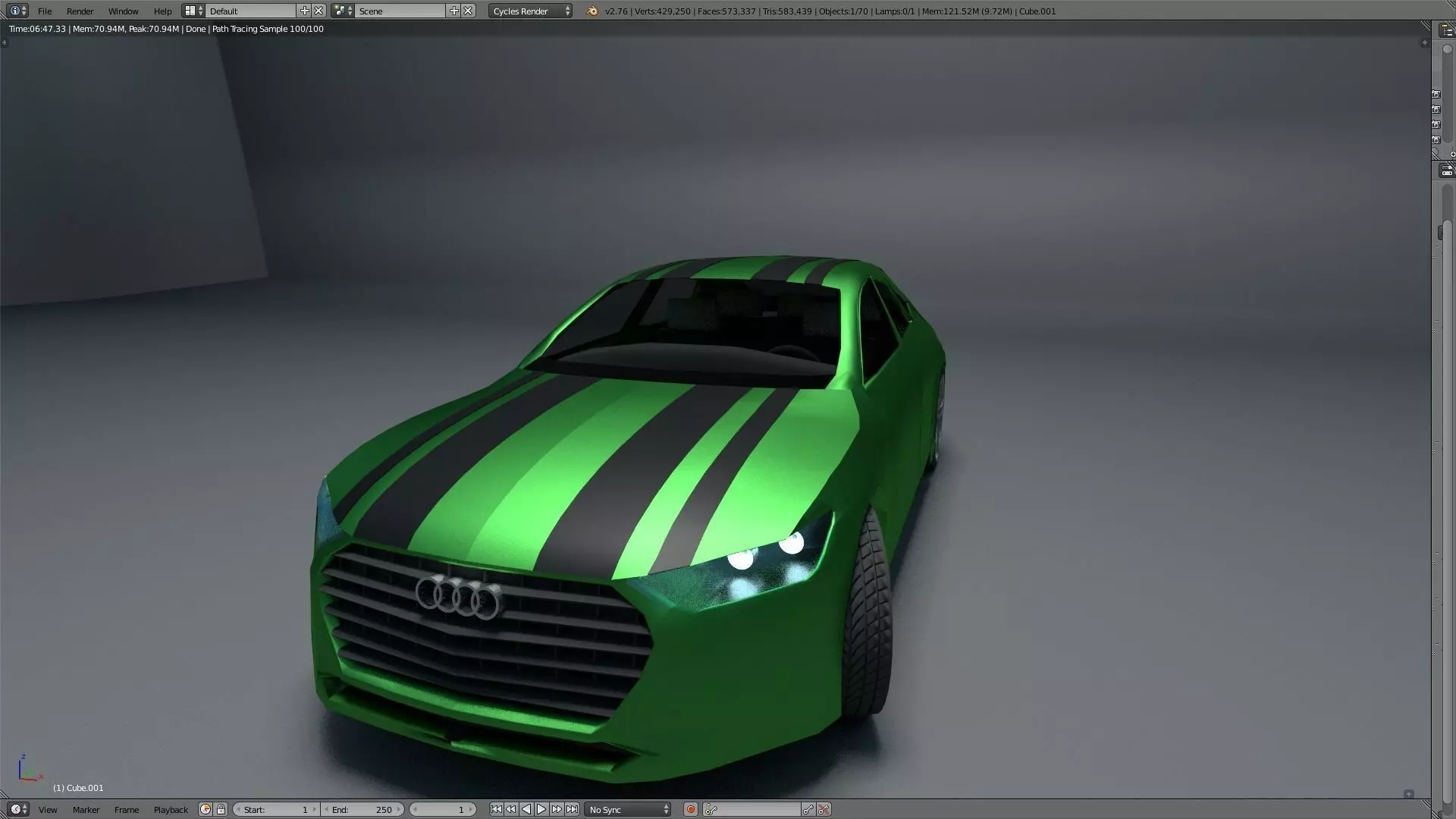
Task: Open the Help menu
Action: tap(162, 11)
